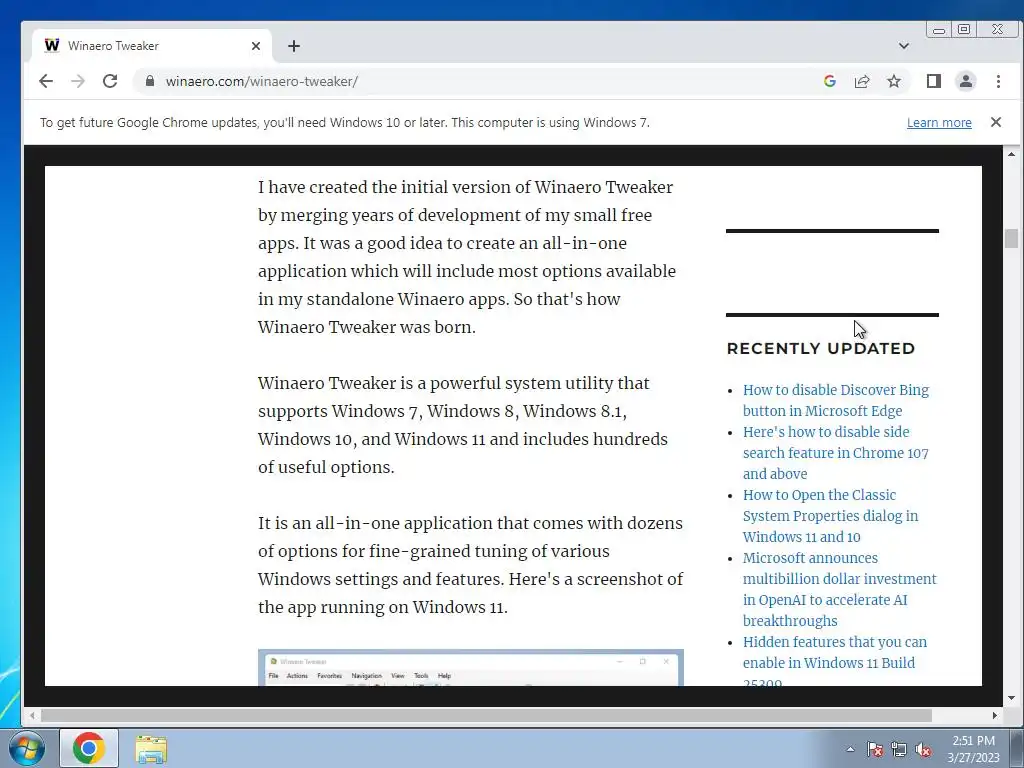Open Windows Explorer from the taskbar

(x=151, y=749)
